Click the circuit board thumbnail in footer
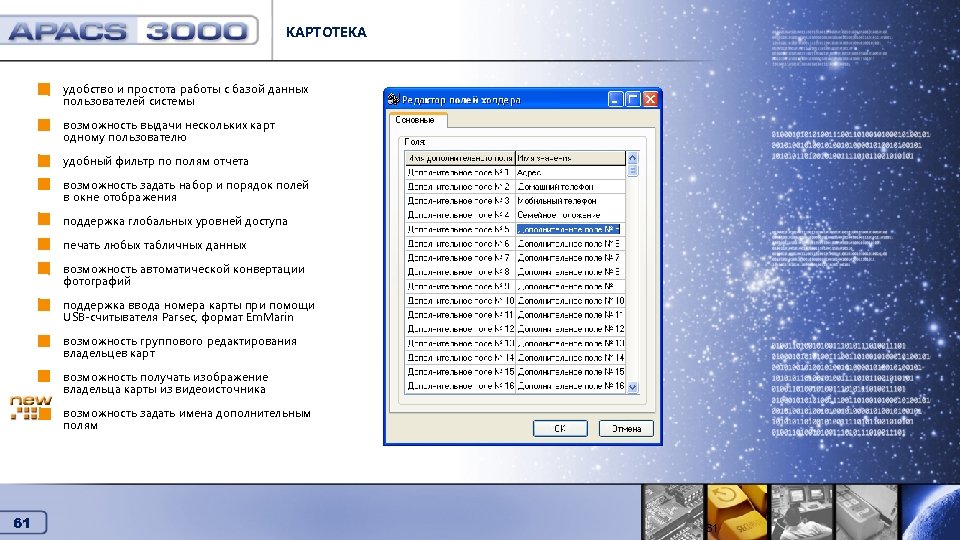The height and width of the screenshot is (540, 960). tap(673, 512)
